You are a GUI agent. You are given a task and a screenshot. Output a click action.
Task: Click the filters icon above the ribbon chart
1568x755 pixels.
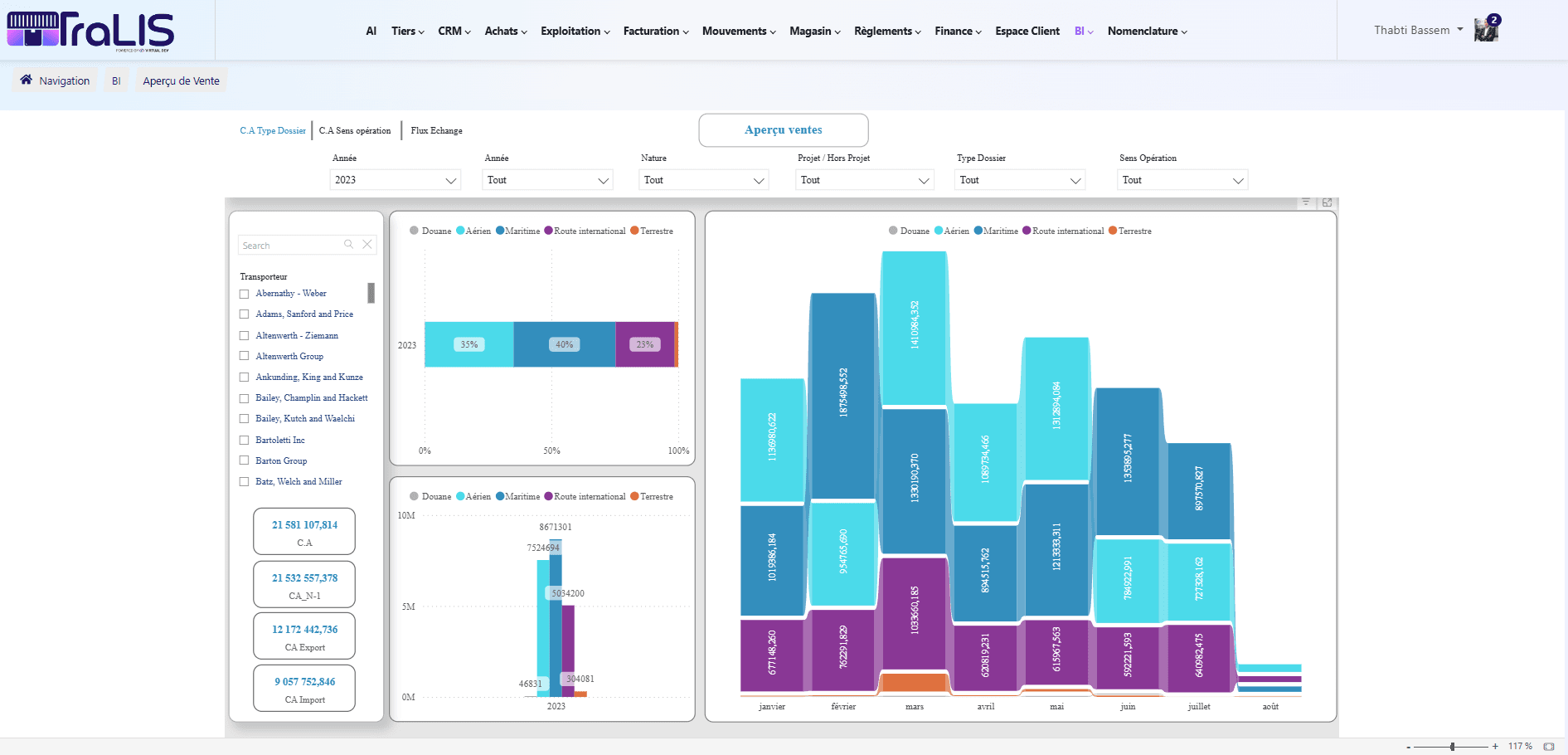click(x=1306, y=202)
